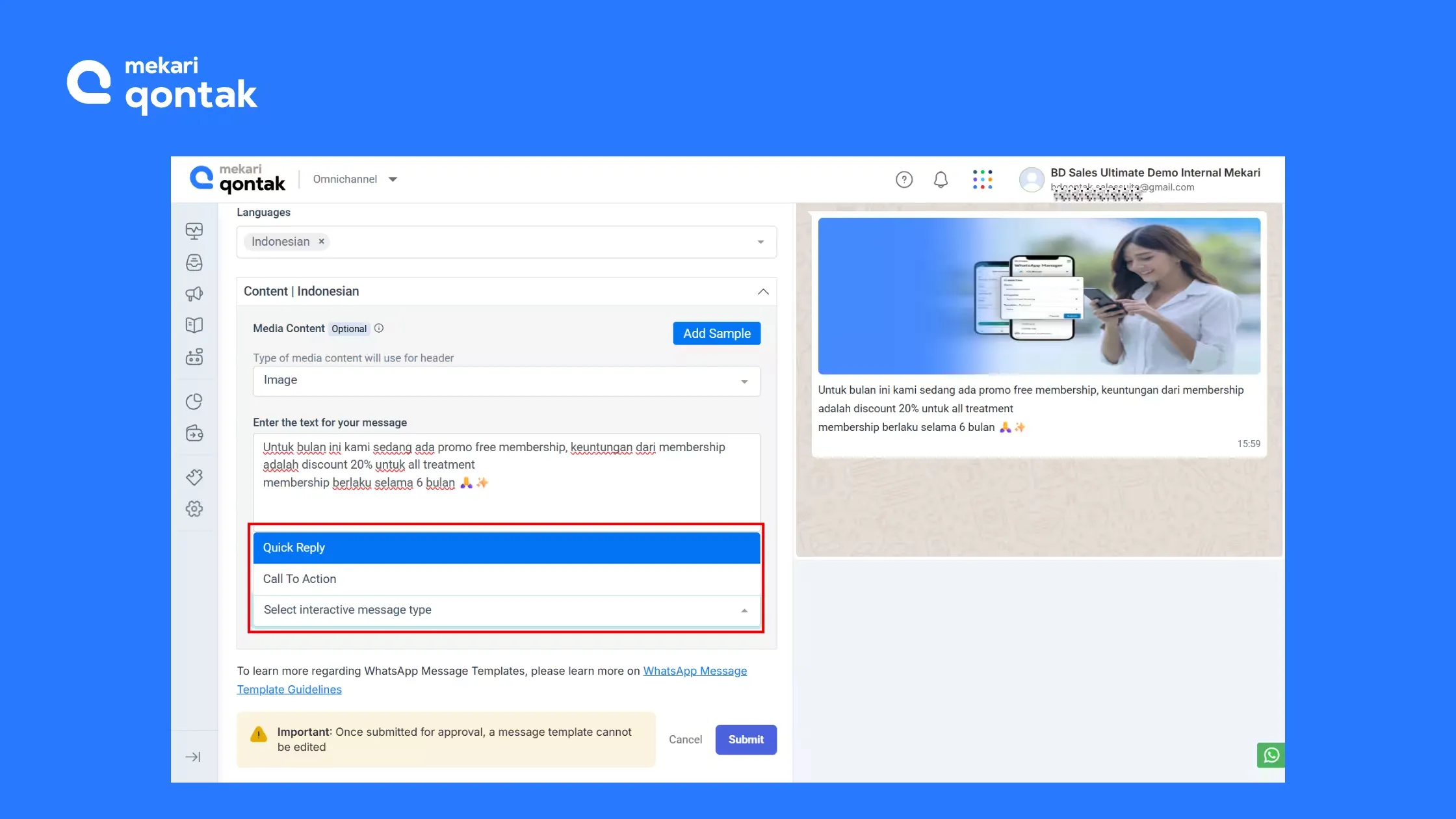
Task: Open the integrations puzzle icon
Action: pyautogui.click(x=194, y=477)
